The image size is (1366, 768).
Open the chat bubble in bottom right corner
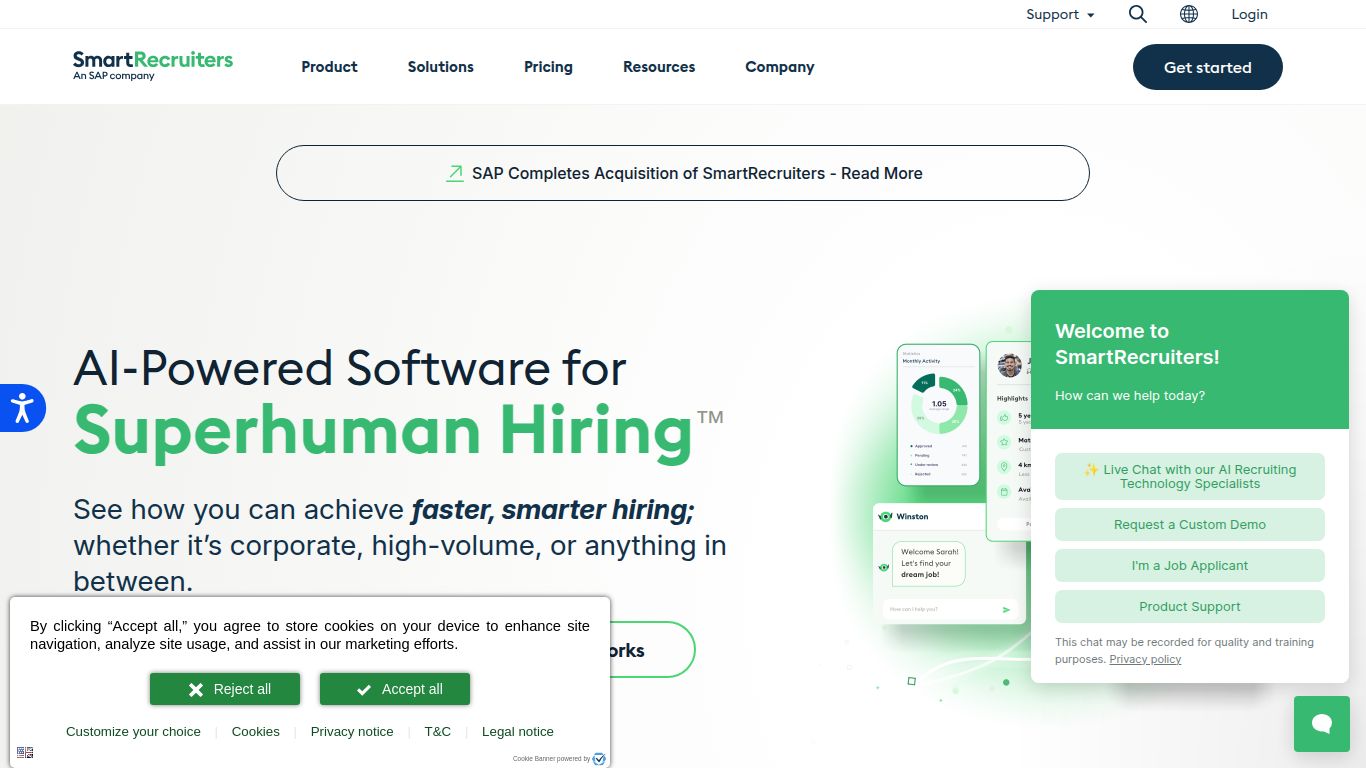click(1321, 723)
